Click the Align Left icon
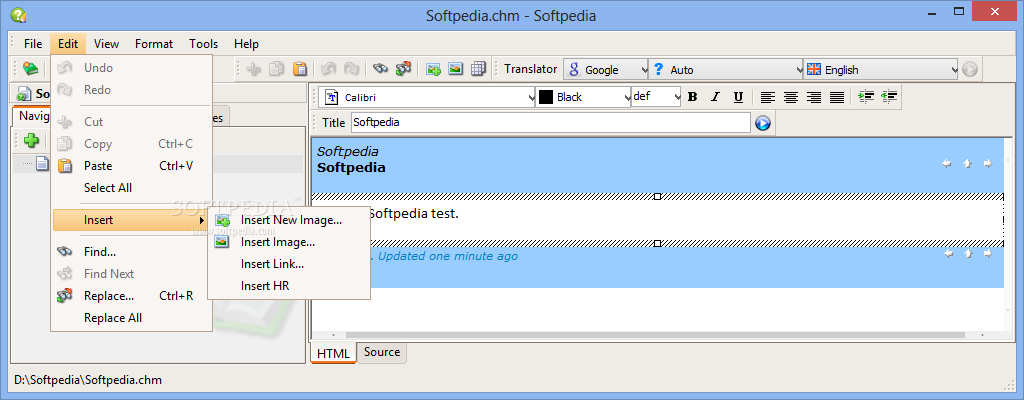The image size is (1024, 400). click(768, 97)
